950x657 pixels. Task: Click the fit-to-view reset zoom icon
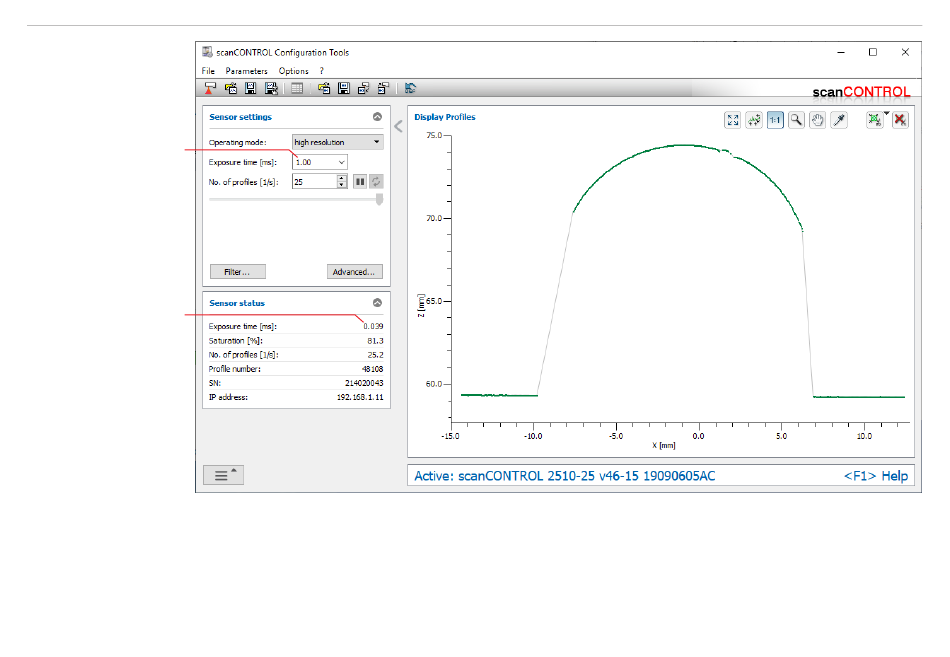pos(733,120)
